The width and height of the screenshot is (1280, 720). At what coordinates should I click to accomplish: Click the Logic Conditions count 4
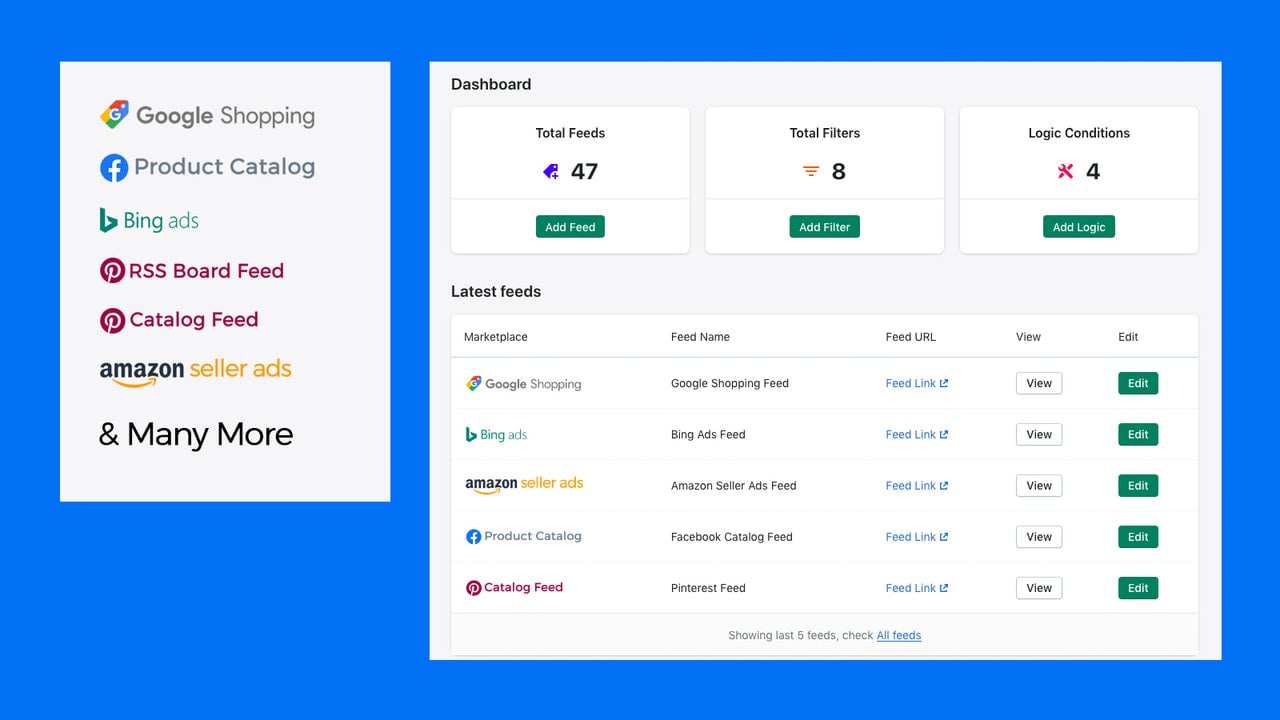click(1093, 172)
